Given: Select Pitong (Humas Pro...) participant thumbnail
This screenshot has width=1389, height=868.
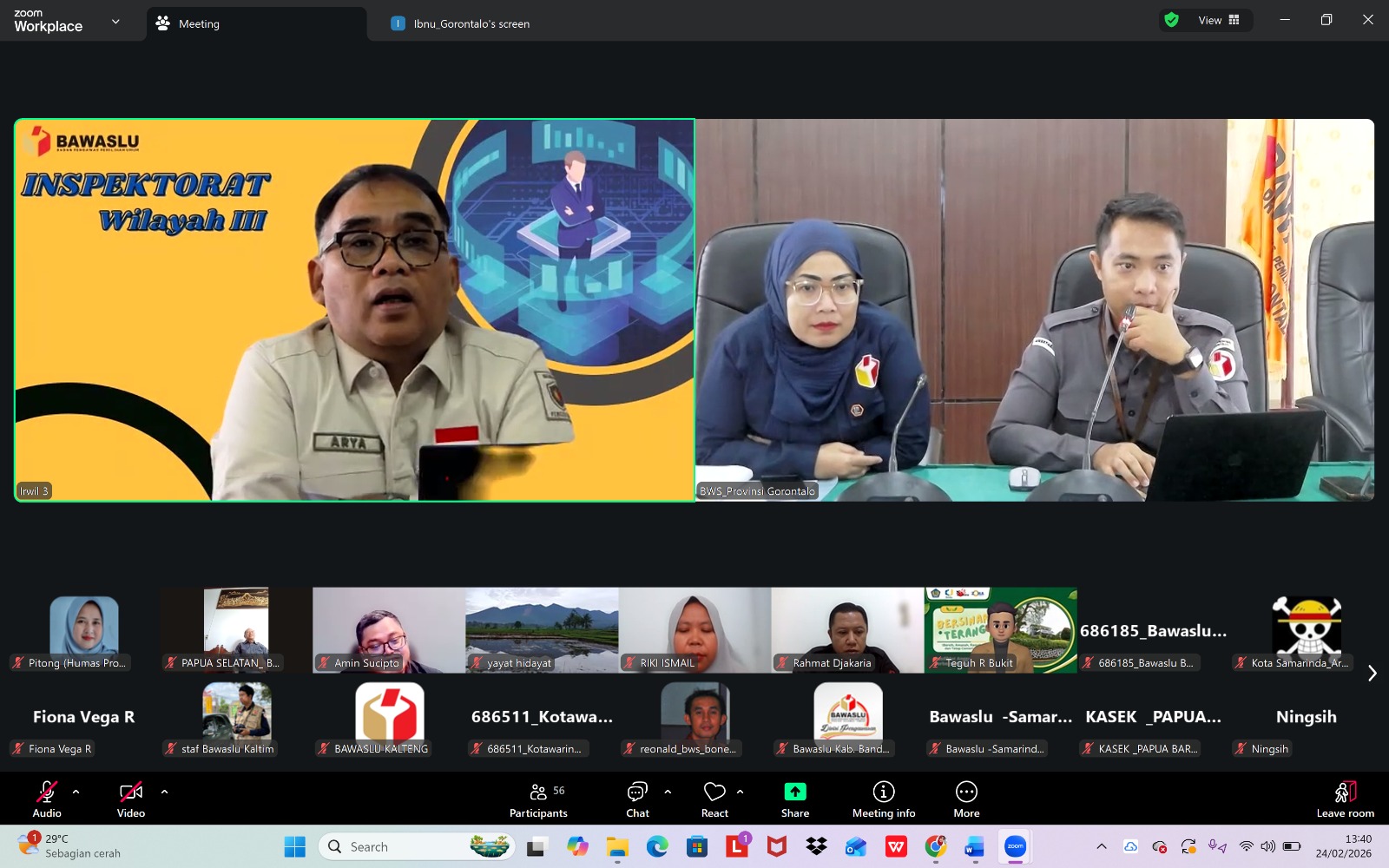Looking at the screenshot, I should 83,630.
